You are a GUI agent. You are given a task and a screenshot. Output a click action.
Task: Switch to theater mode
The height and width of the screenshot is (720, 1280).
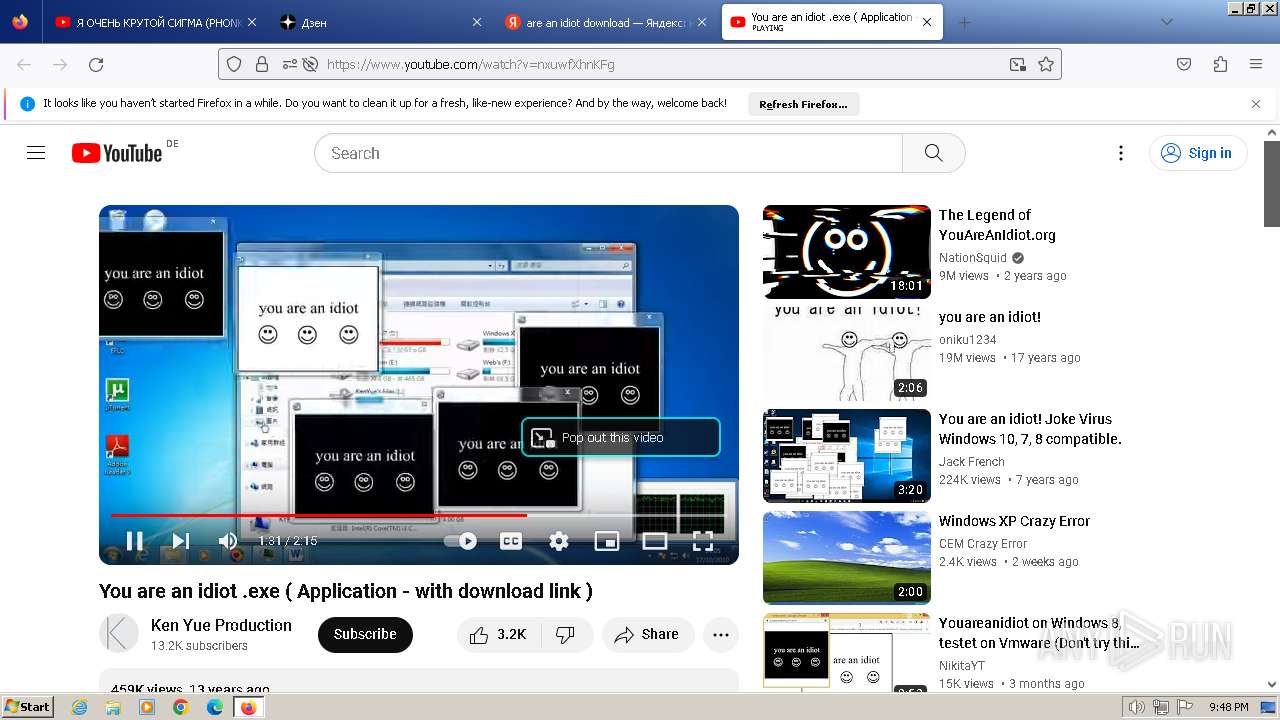coord(655,541)
